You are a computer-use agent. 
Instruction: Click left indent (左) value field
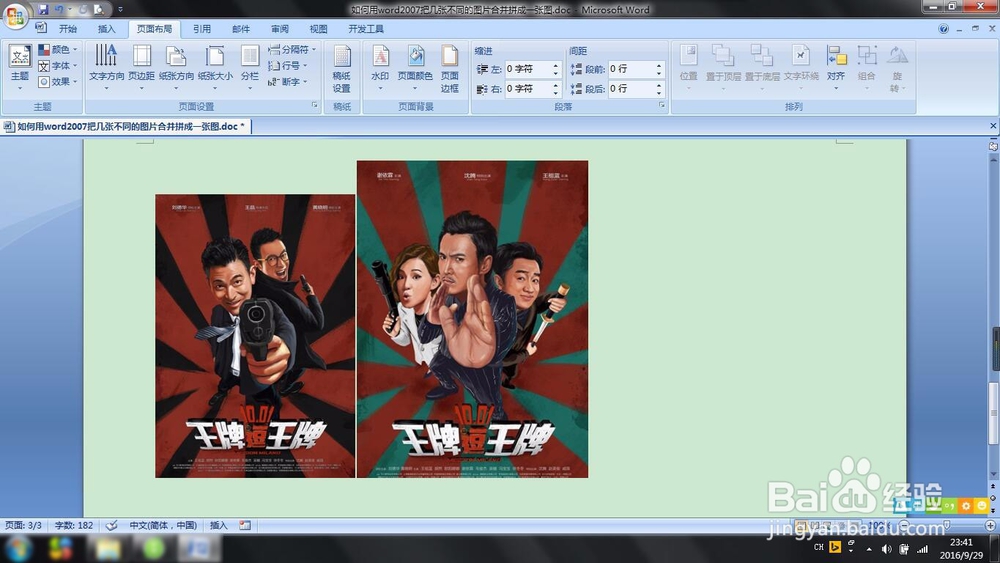click(528, 69)
